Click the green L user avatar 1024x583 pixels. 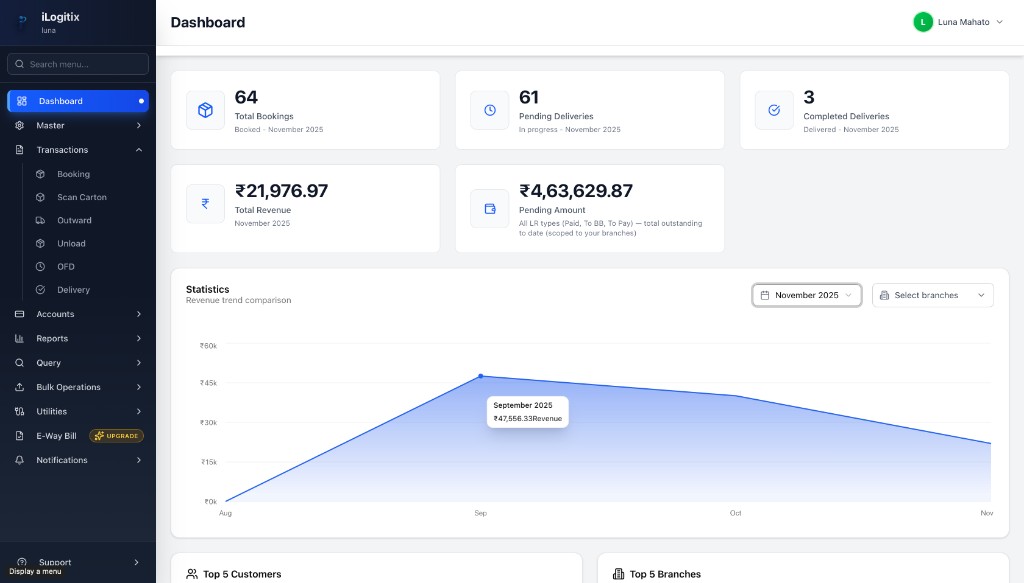click(923, 22)
